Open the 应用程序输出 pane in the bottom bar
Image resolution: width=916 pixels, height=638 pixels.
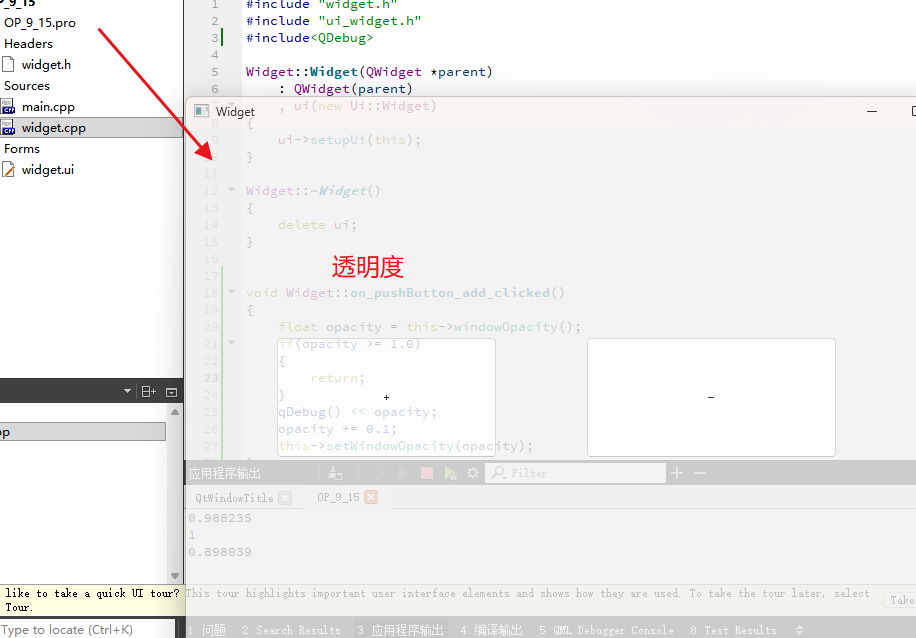pos(401,630)
